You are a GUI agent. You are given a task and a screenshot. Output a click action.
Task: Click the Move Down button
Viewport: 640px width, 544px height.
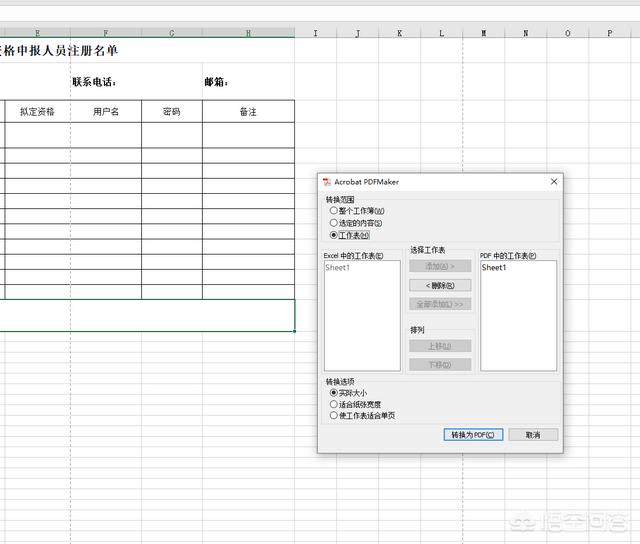pos(440,364)
